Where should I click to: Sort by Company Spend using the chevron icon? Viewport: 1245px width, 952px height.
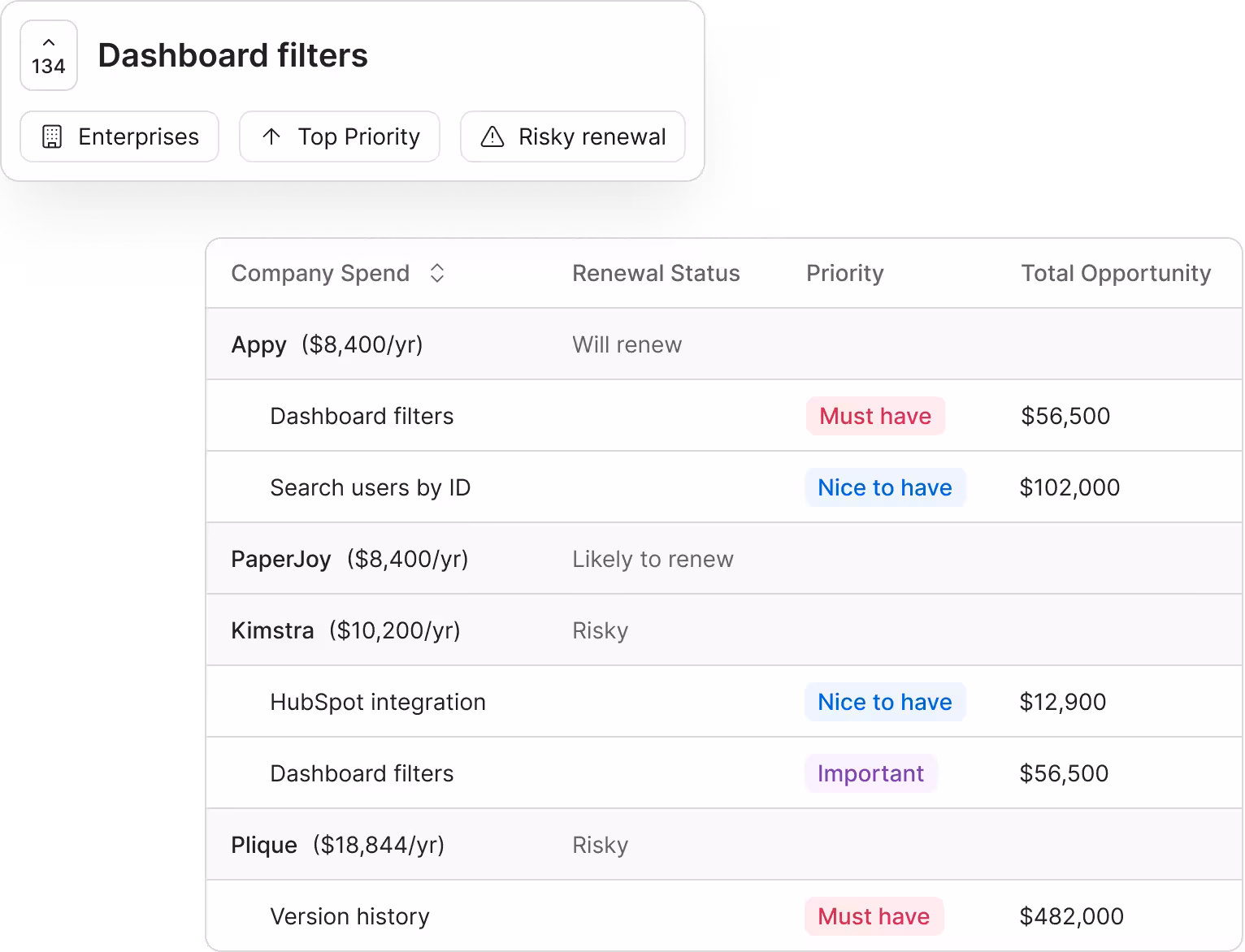coord(437,273)
